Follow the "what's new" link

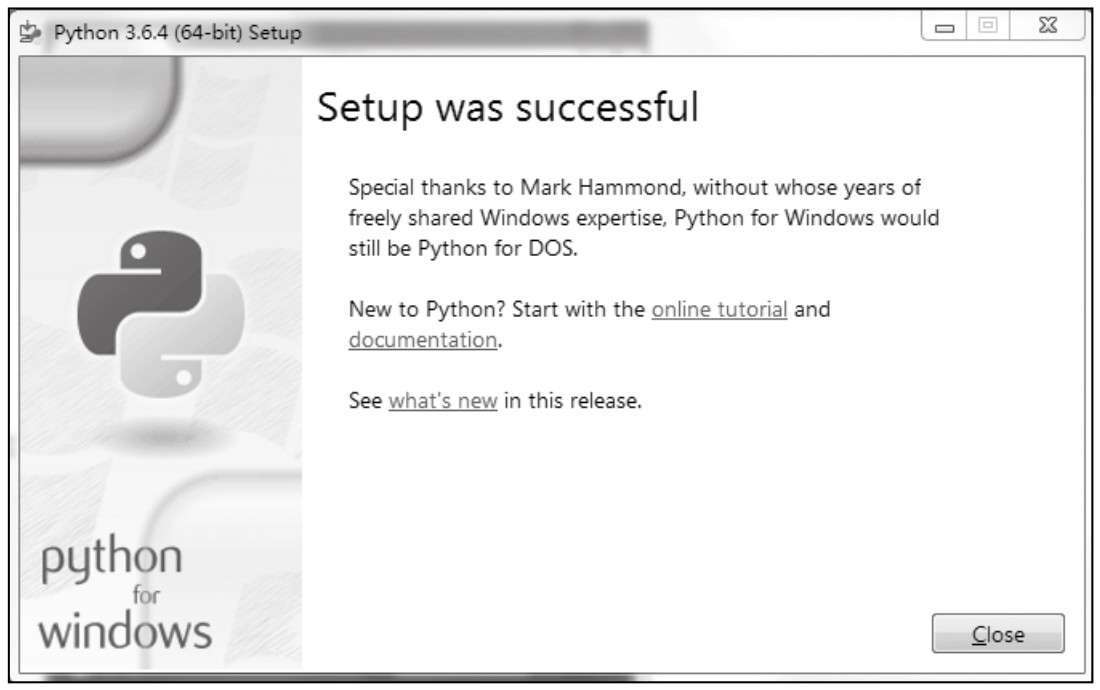click(x=442, y=402)
